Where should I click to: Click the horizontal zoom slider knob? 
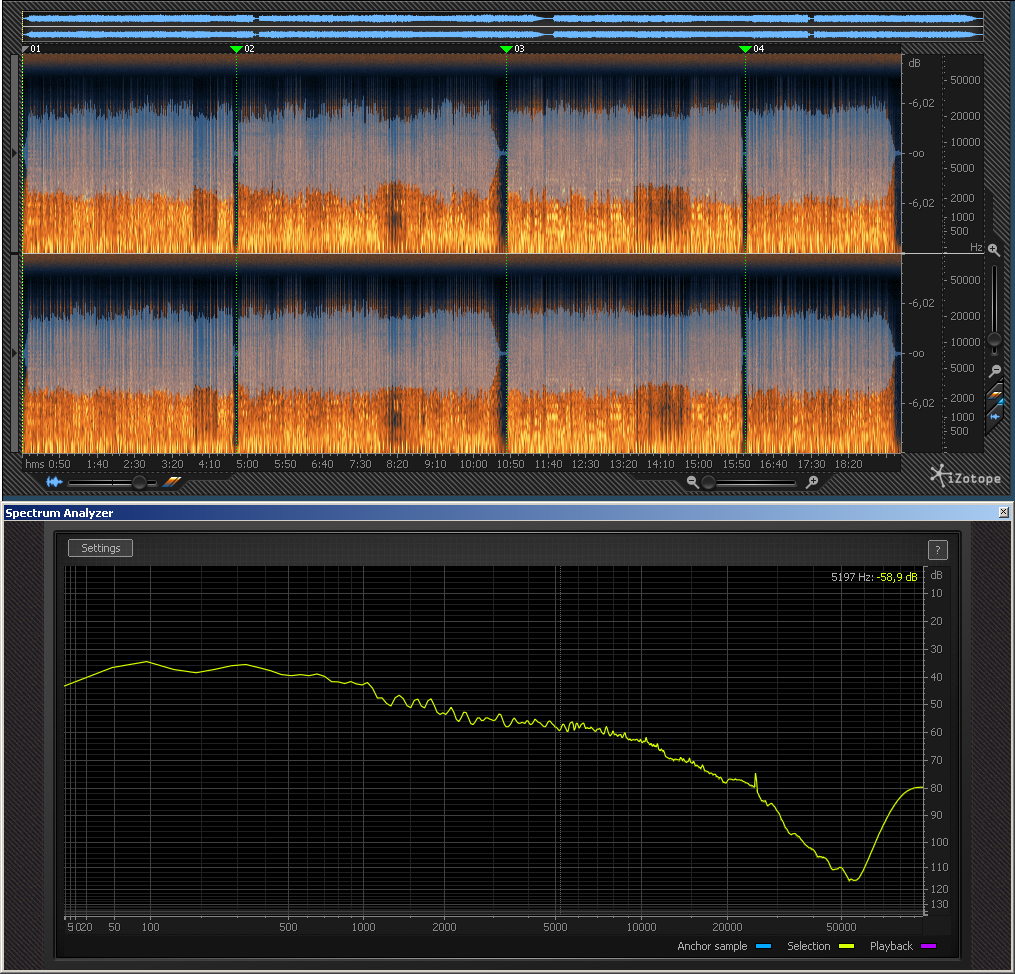coord(708,483)
